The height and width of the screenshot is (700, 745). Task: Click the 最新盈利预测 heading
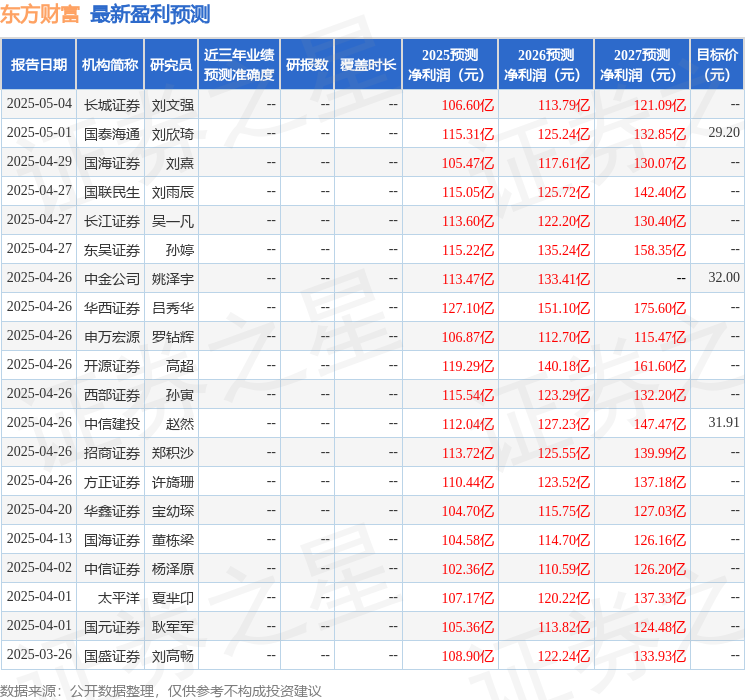tap(150, 14)
